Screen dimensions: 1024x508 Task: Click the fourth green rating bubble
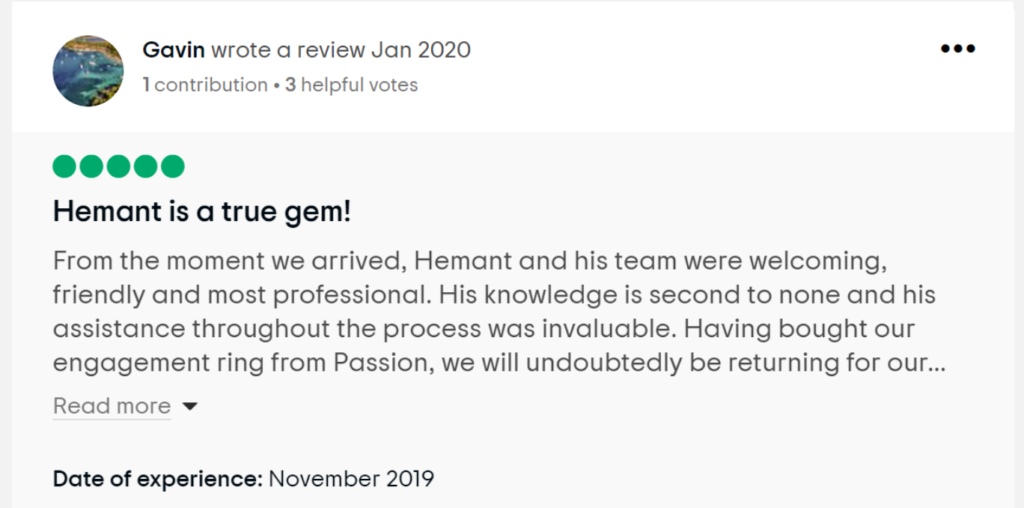[x=146, y=166]
